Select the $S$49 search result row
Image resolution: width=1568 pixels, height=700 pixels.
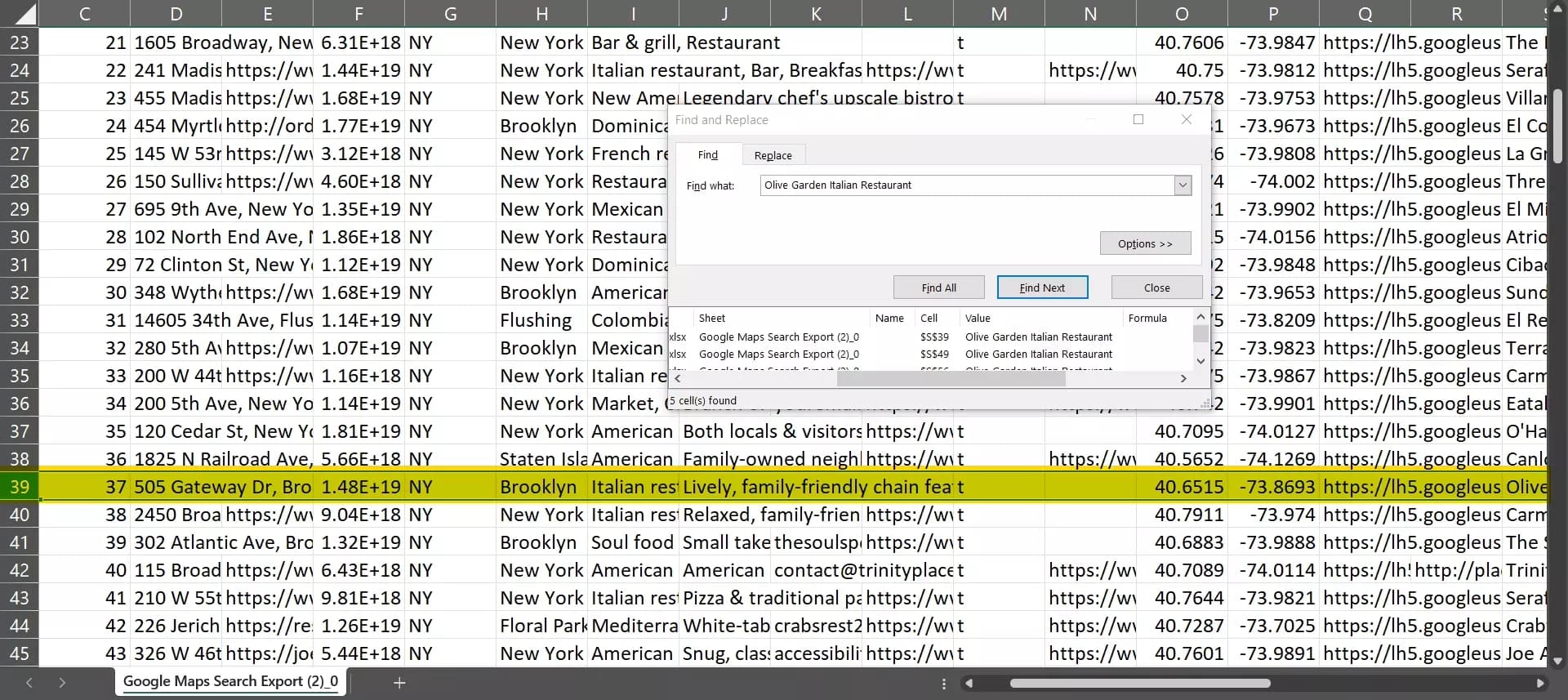point(933,354)
